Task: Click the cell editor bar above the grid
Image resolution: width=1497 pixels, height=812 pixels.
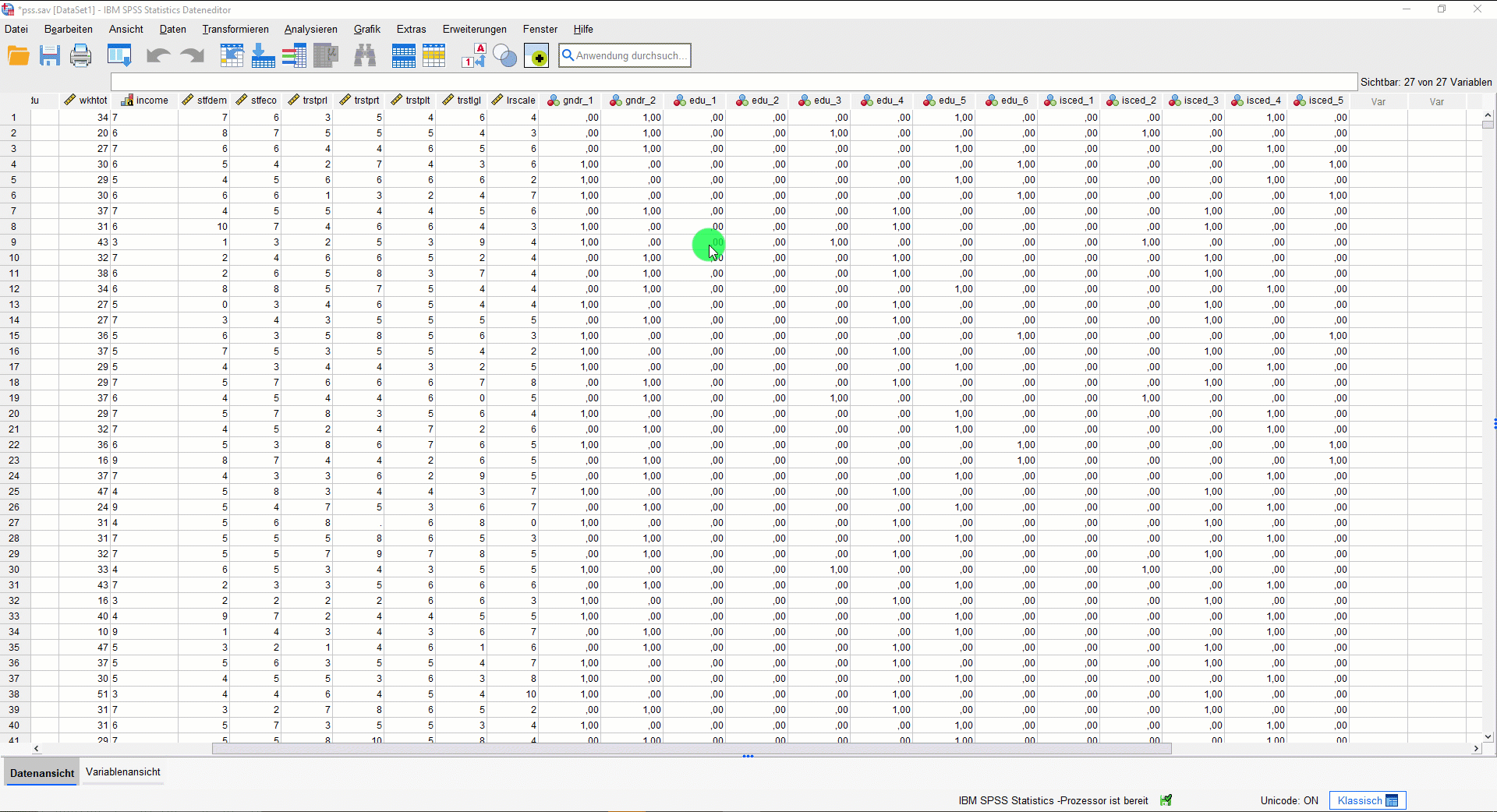Action: point(734,82)
